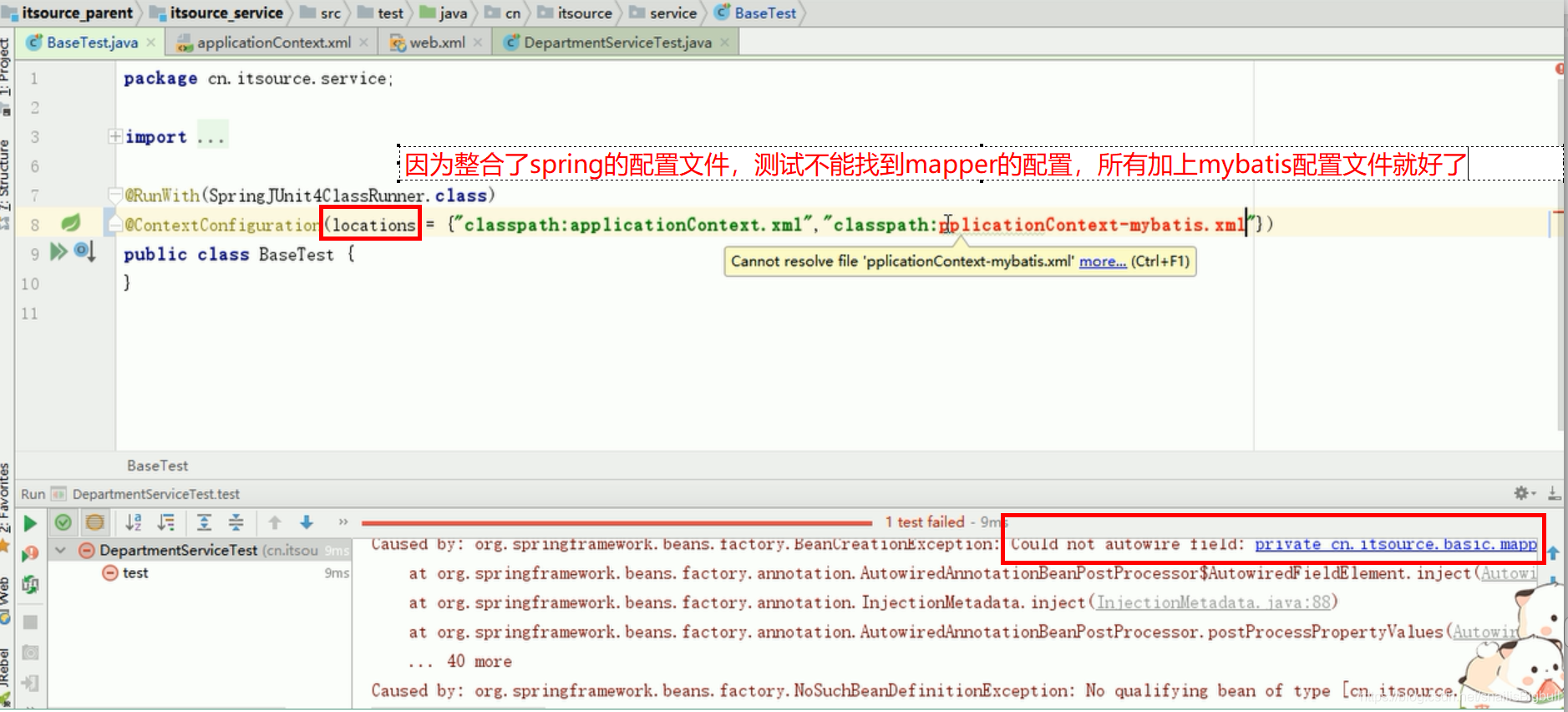Open test folder breadcrumb
1568x712 pixels.
[381, 13]
